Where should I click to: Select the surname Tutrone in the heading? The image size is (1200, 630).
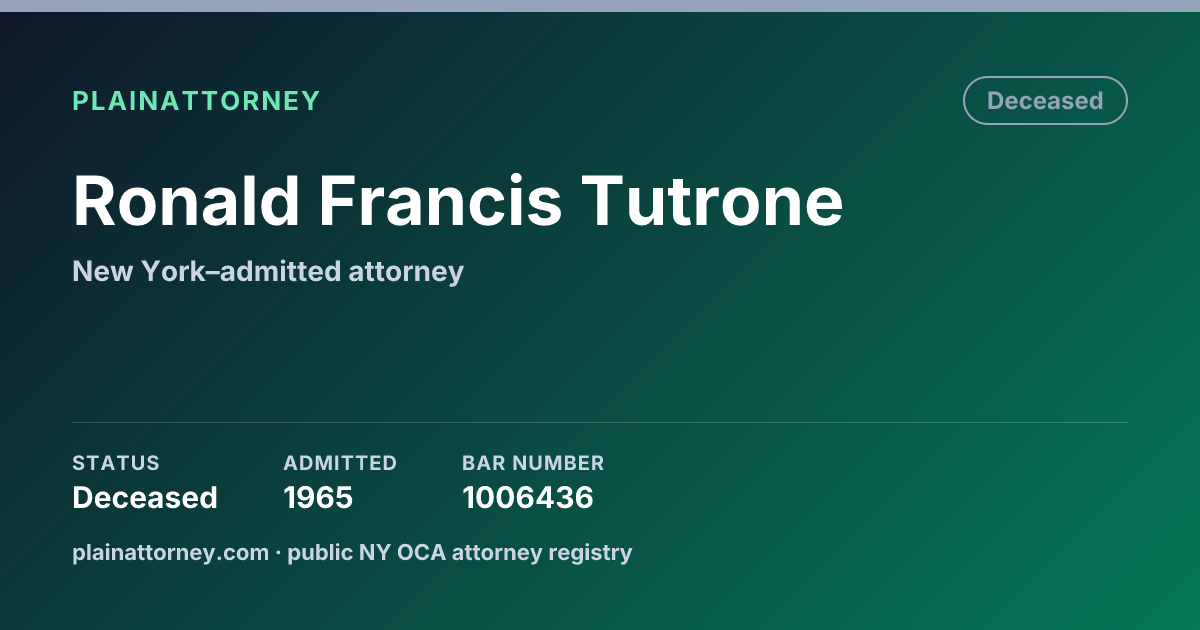[713, 201]
